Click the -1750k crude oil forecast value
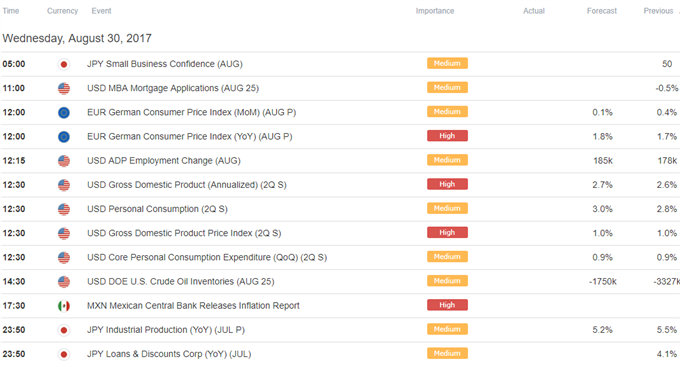This screenshot has width=680, height=367. (x=603, y=282)
